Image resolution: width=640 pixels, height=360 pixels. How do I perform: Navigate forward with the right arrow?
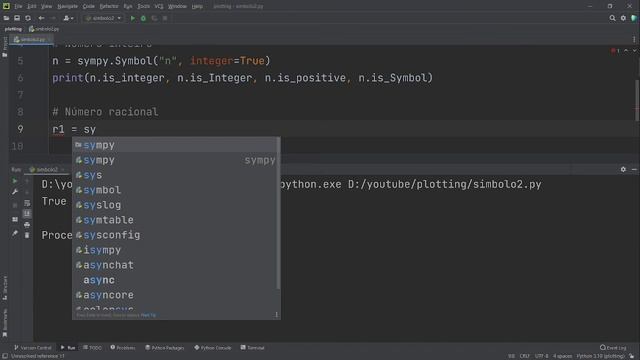(53, 18)
